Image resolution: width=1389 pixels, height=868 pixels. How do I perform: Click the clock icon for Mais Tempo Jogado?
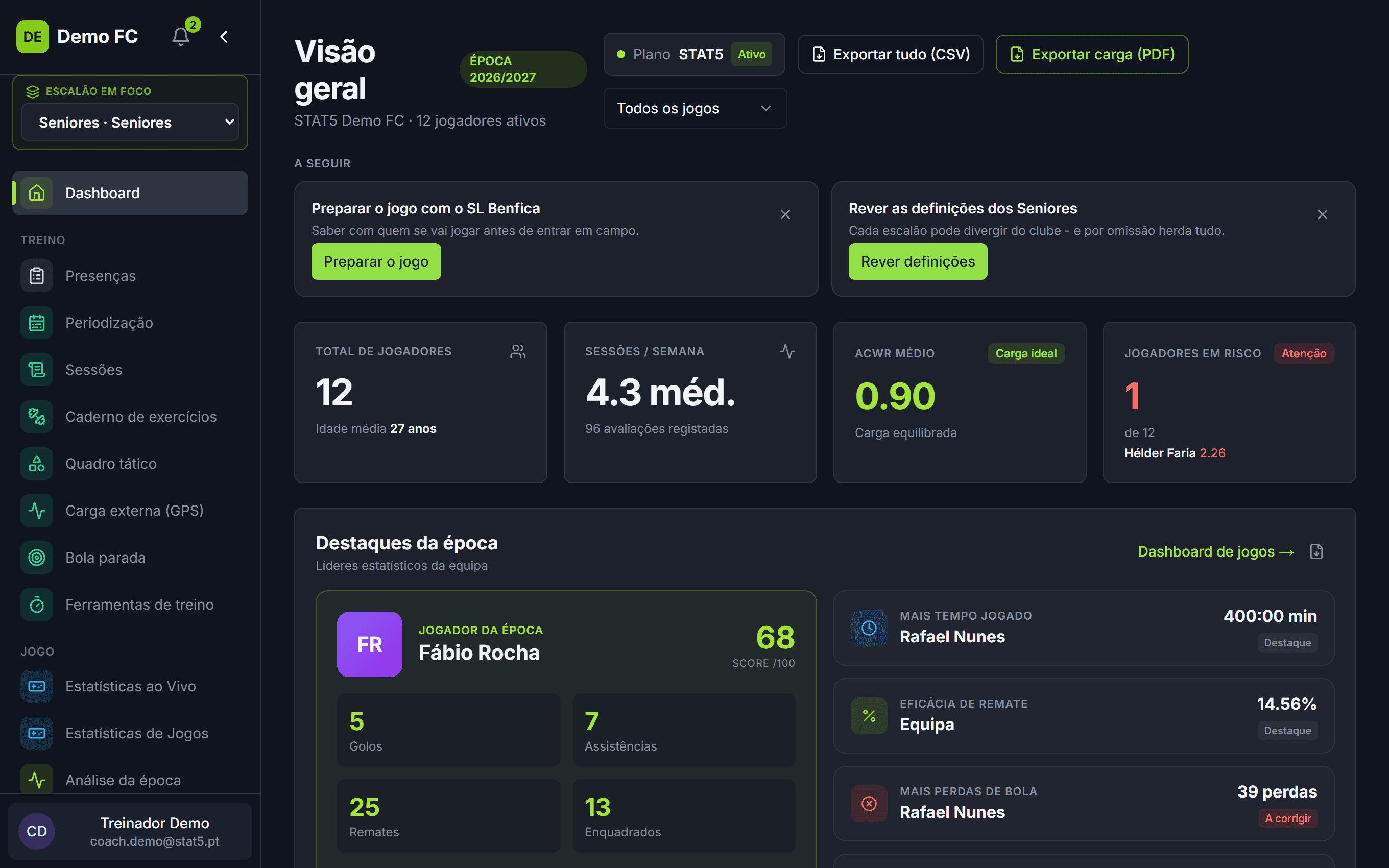869,628
